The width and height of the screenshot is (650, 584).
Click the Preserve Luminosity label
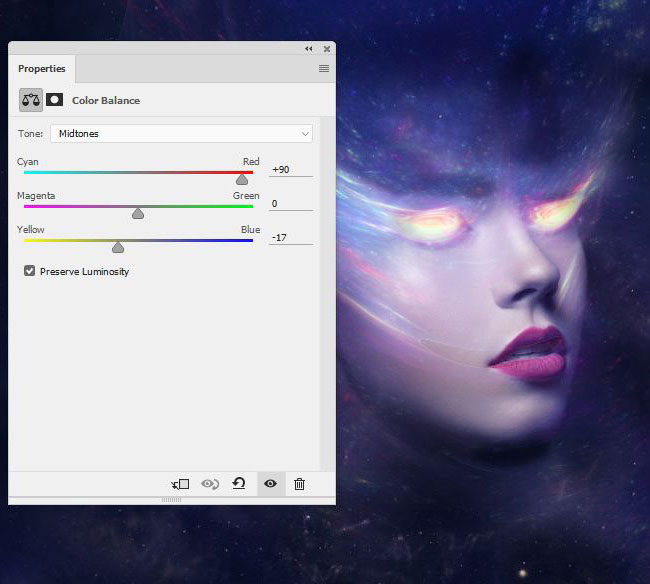[85, 272]
